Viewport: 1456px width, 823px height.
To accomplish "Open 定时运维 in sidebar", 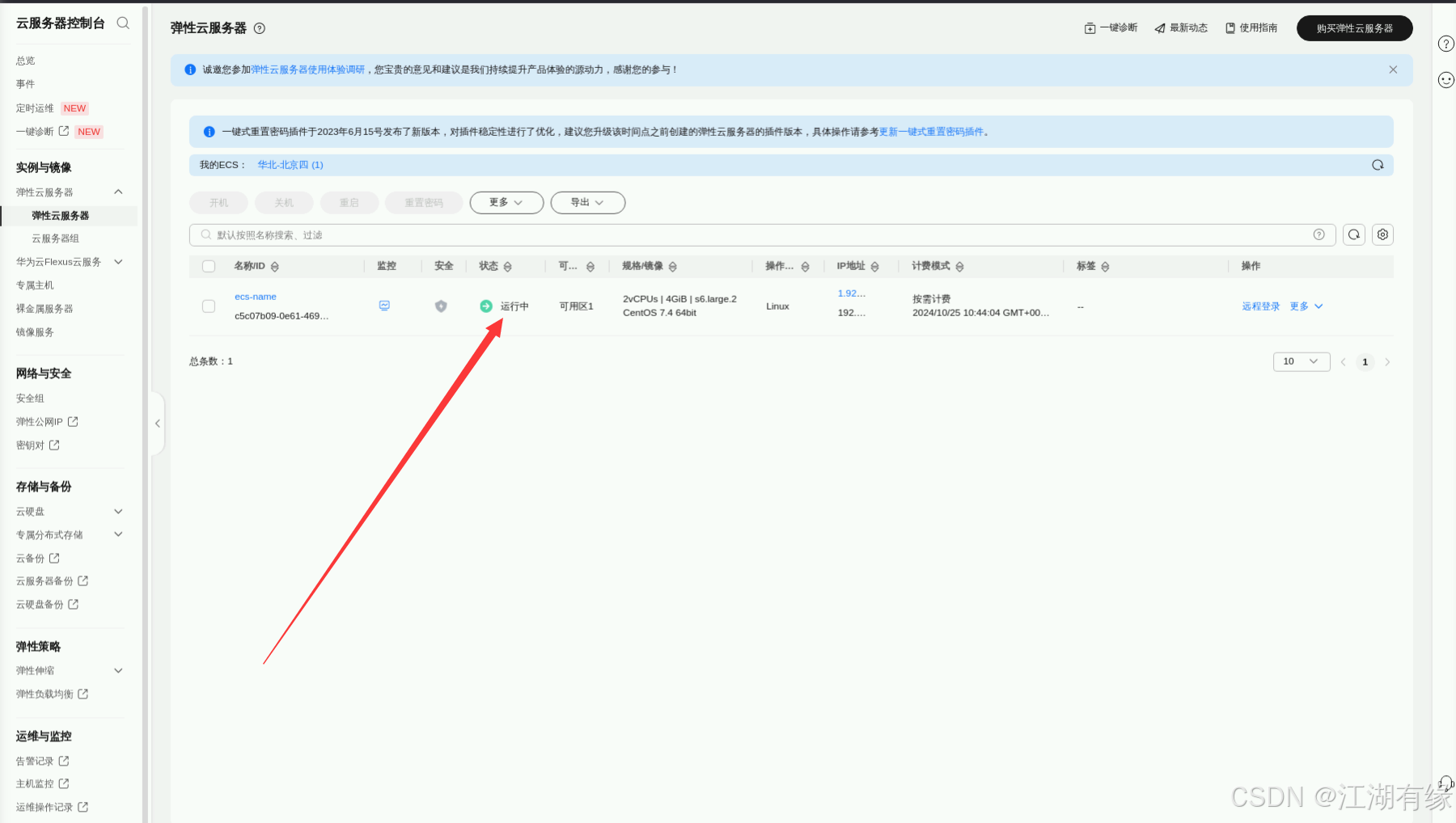I will [x=35, y=108].
